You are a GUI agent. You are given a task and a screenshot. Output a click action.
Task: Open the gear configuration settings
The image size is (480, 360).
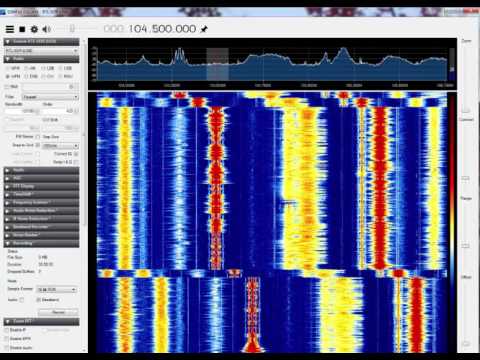[34, 29]
